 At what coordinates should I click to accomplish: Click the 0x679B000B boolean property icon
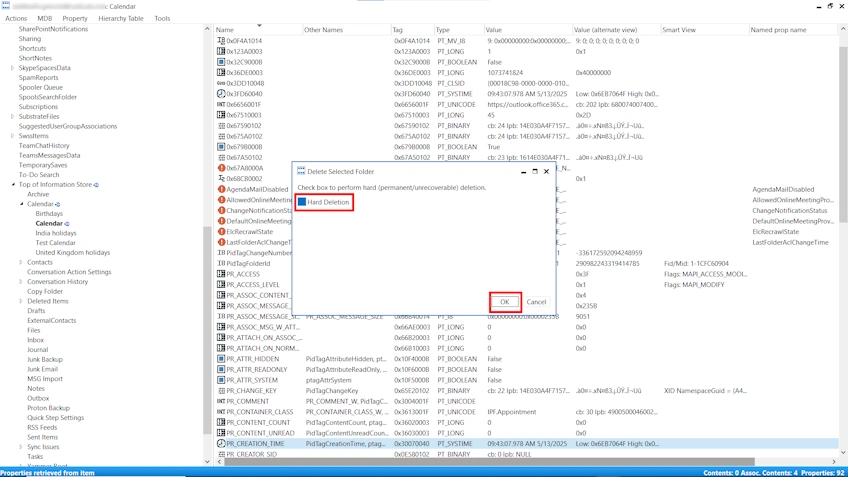pos(221,147)
